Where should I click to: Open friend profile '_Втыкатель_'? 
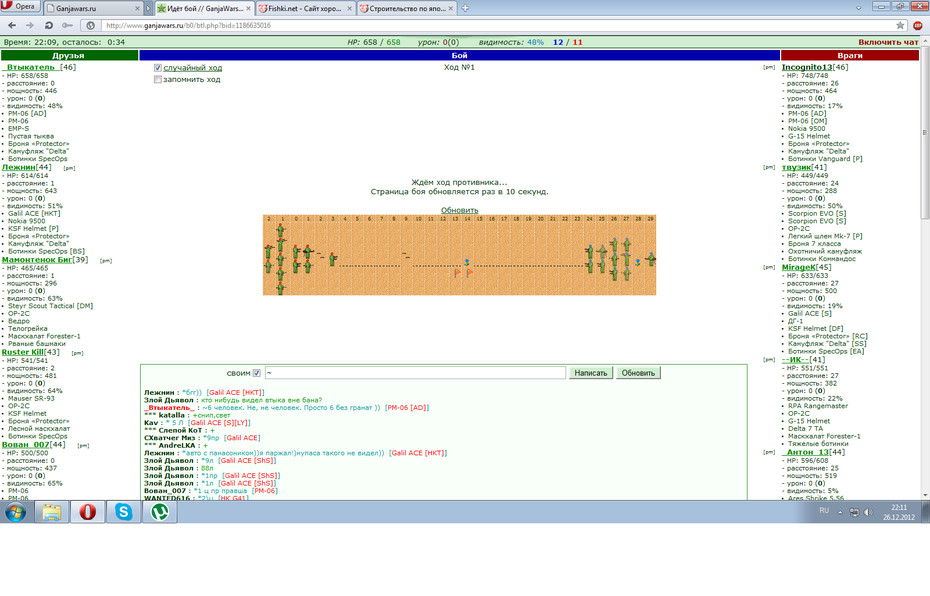click(x=30, y=67)
